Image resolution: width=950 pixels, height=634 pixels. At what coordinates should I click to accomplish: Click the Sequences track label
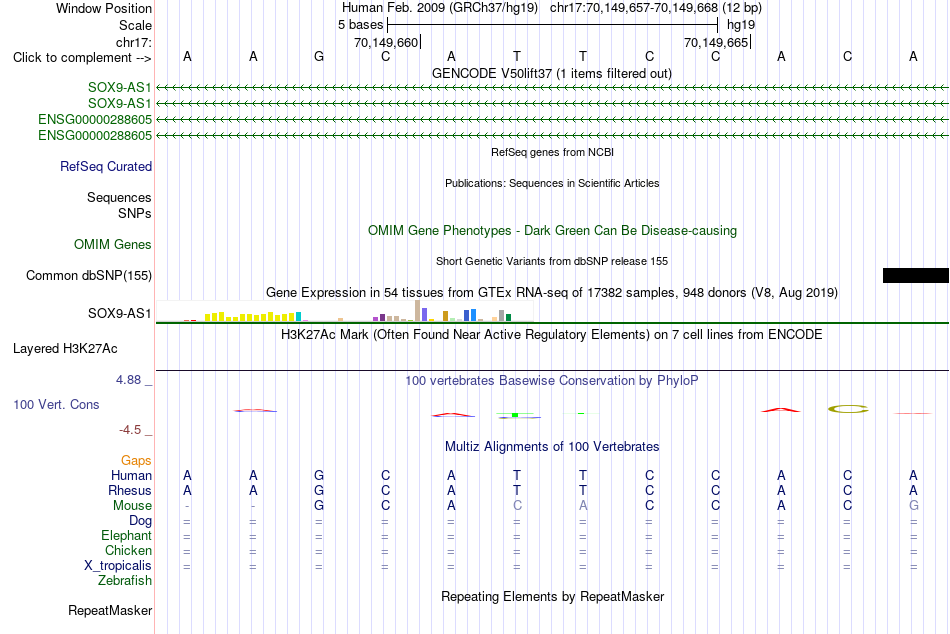(119, 198)
